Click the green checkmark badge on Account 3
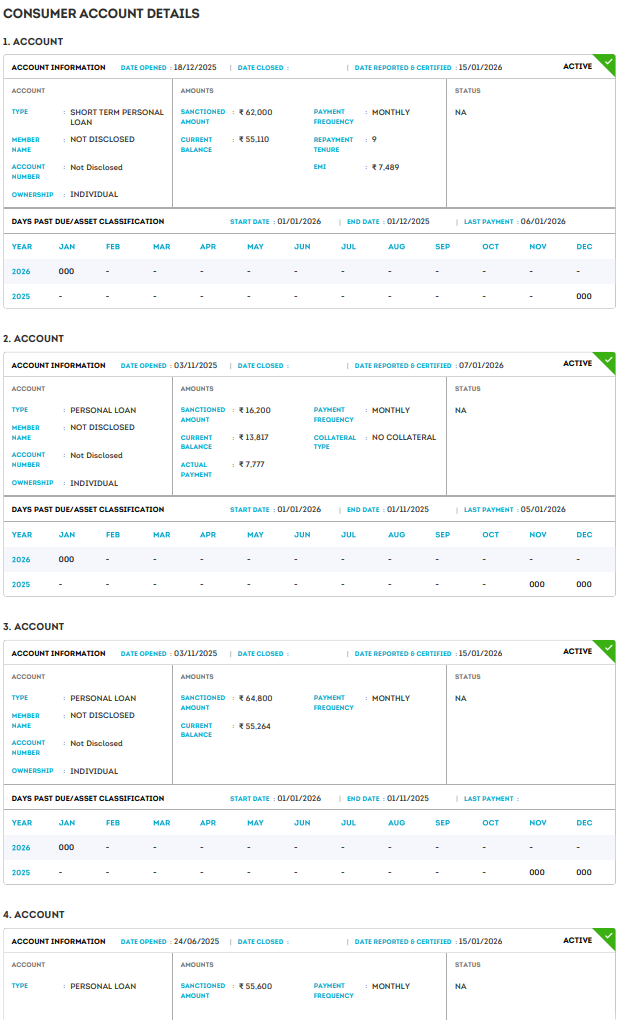The height and width of the screenshot is (1022, 627). [x=607, y=648]
